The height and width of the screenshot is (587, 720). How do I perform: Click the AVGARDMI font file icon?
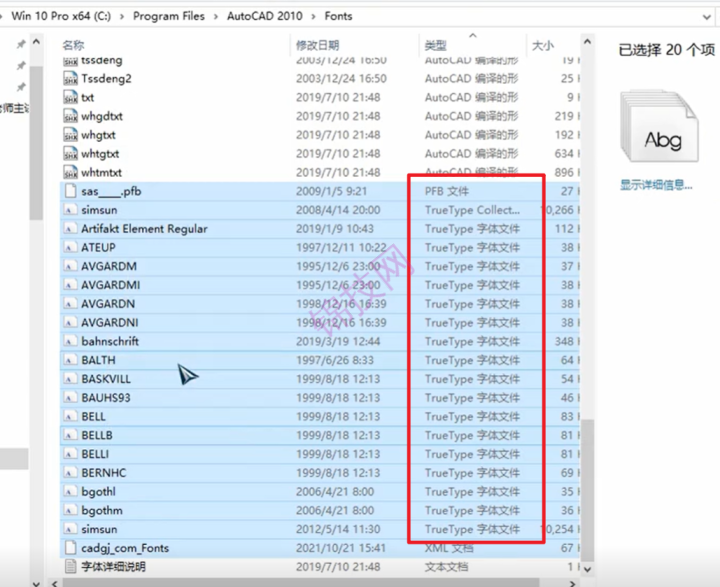click(70, 285)
